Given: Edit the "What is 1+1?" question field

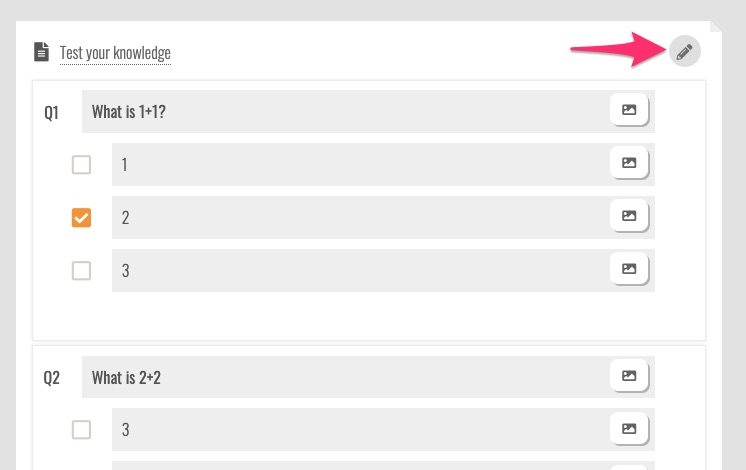Looking at the screenshot, I should pos(340,112).
